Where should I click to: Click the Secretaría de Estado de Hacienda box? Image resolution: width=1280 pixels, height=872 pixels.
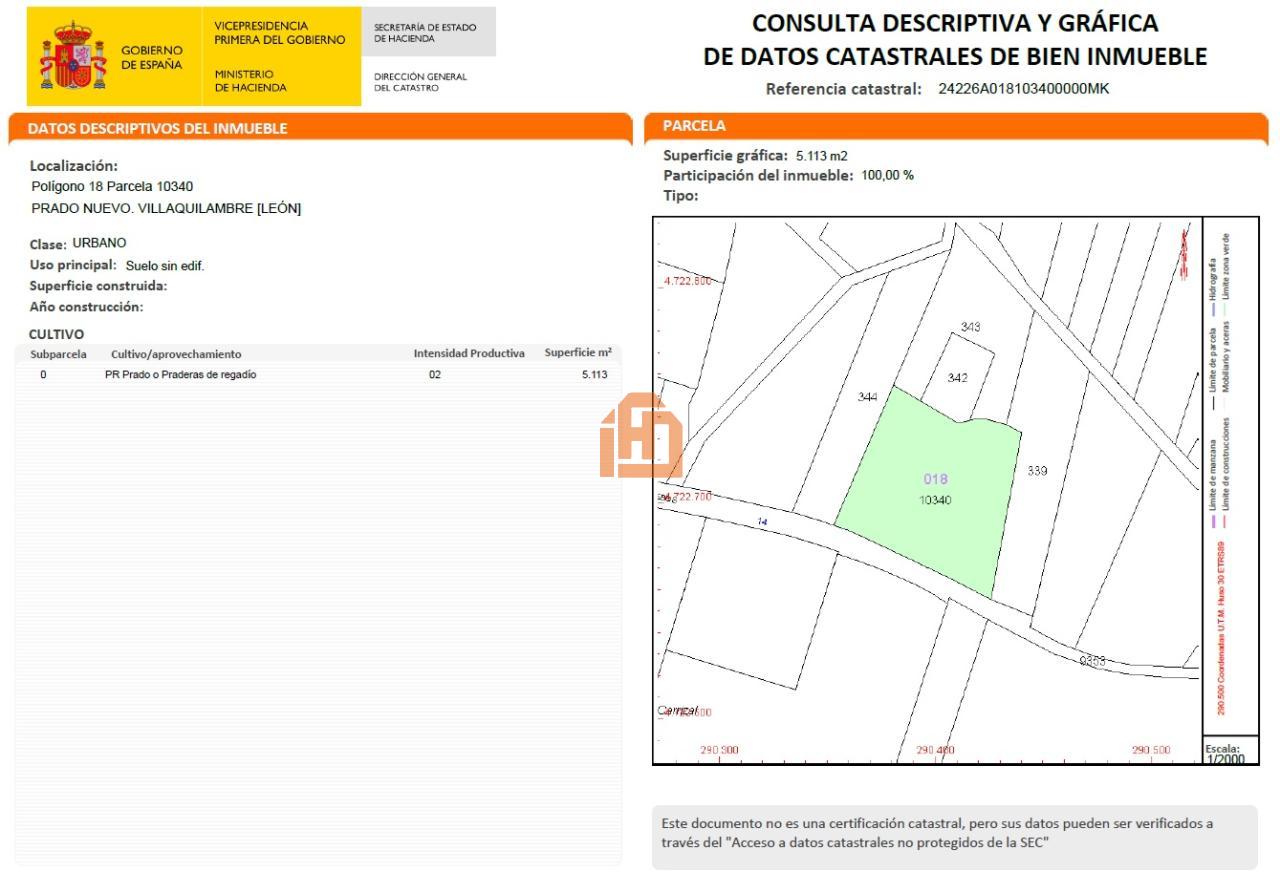coord(425,32)
